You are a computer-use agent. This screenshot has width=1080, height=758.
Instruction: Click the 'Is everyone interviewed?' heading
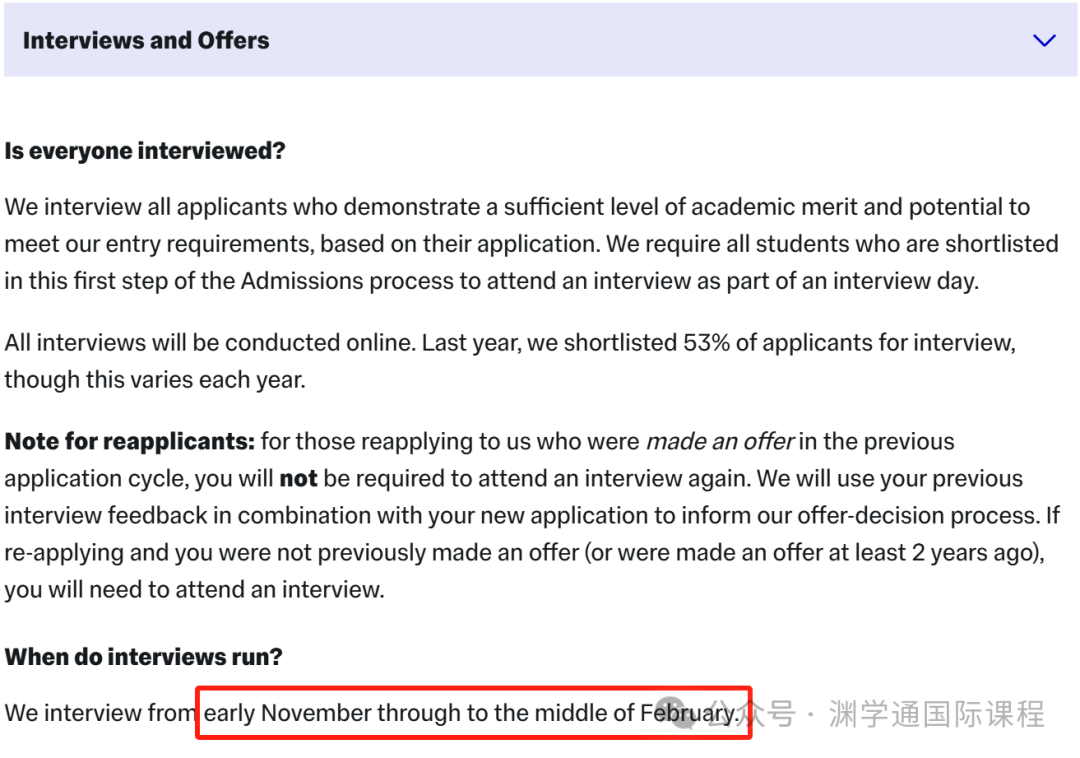145,151
